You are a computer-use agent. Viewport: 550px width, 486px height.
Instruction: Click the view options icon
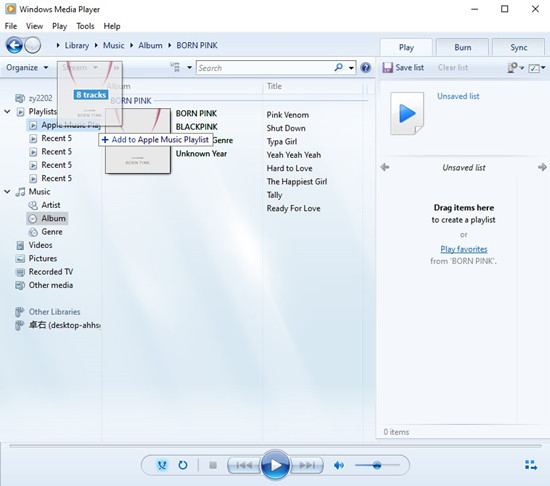click(x=175, y=67)
